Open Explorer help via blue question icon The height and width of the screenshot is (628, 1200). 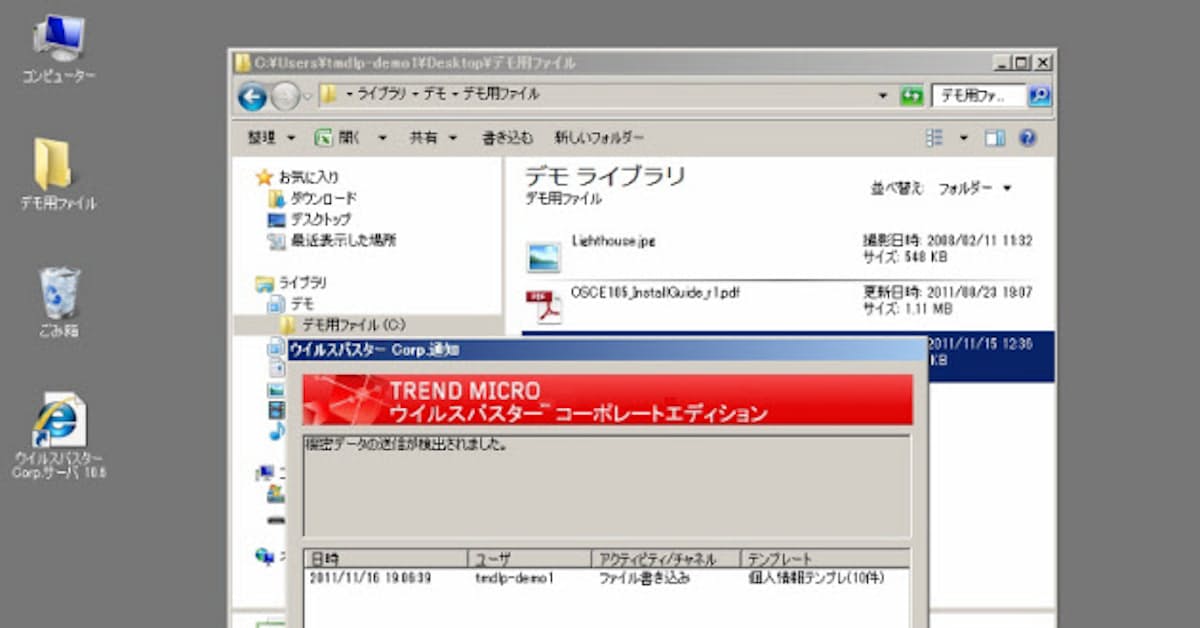coord(1027,138)
